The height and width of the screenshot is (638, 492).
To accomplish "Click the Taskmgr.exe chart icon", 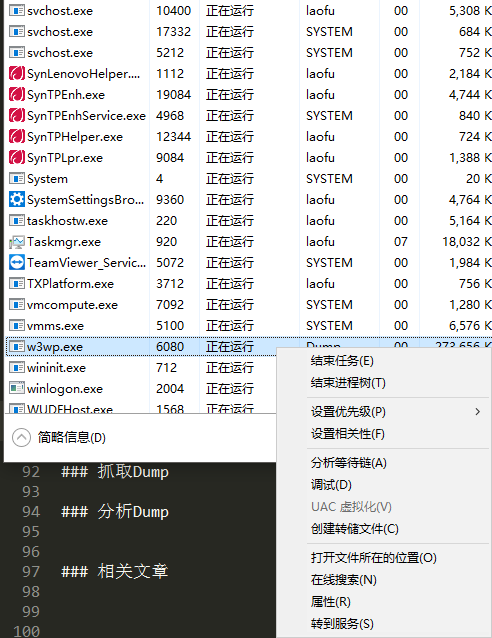I will 17,242.
